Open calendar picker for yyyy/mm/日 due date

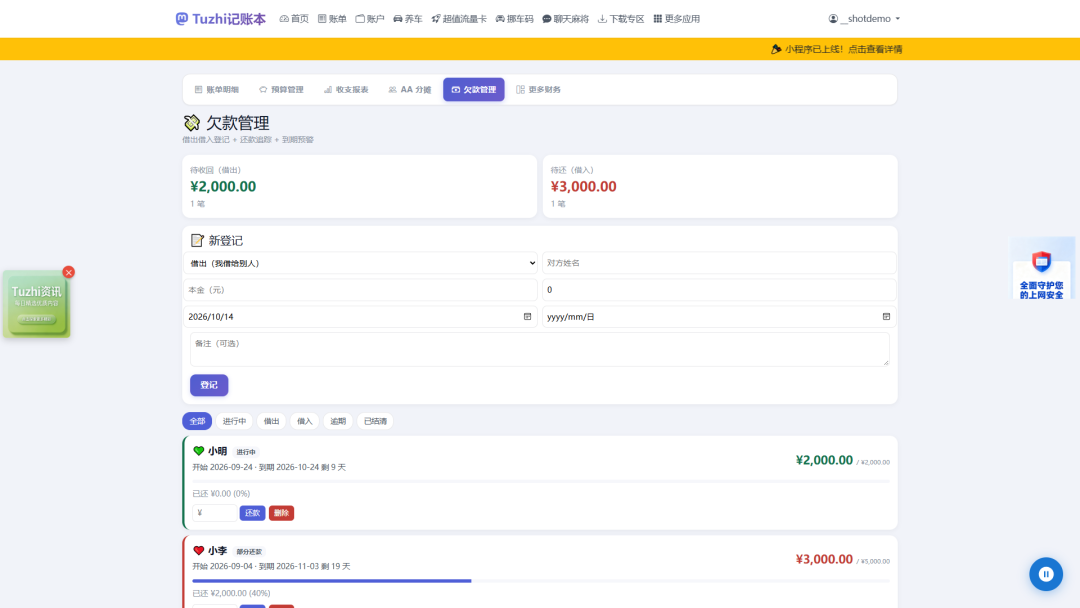[886, 317]
